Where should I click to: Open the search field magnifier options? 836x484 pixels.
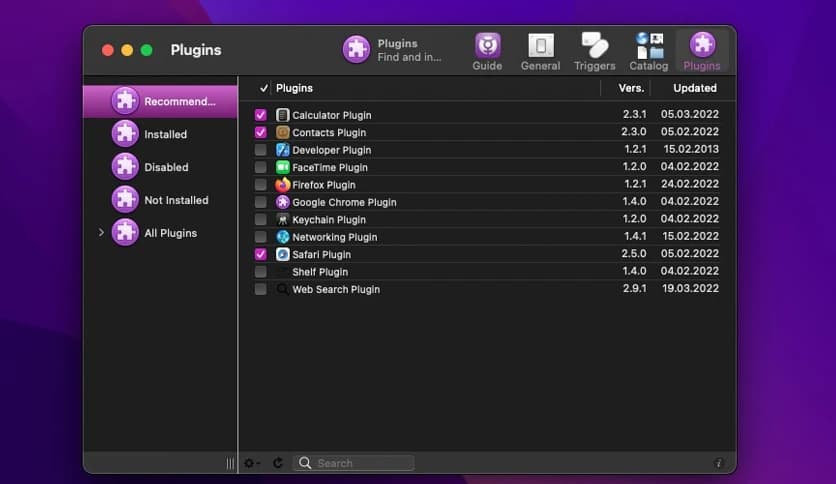click(309, 463)
